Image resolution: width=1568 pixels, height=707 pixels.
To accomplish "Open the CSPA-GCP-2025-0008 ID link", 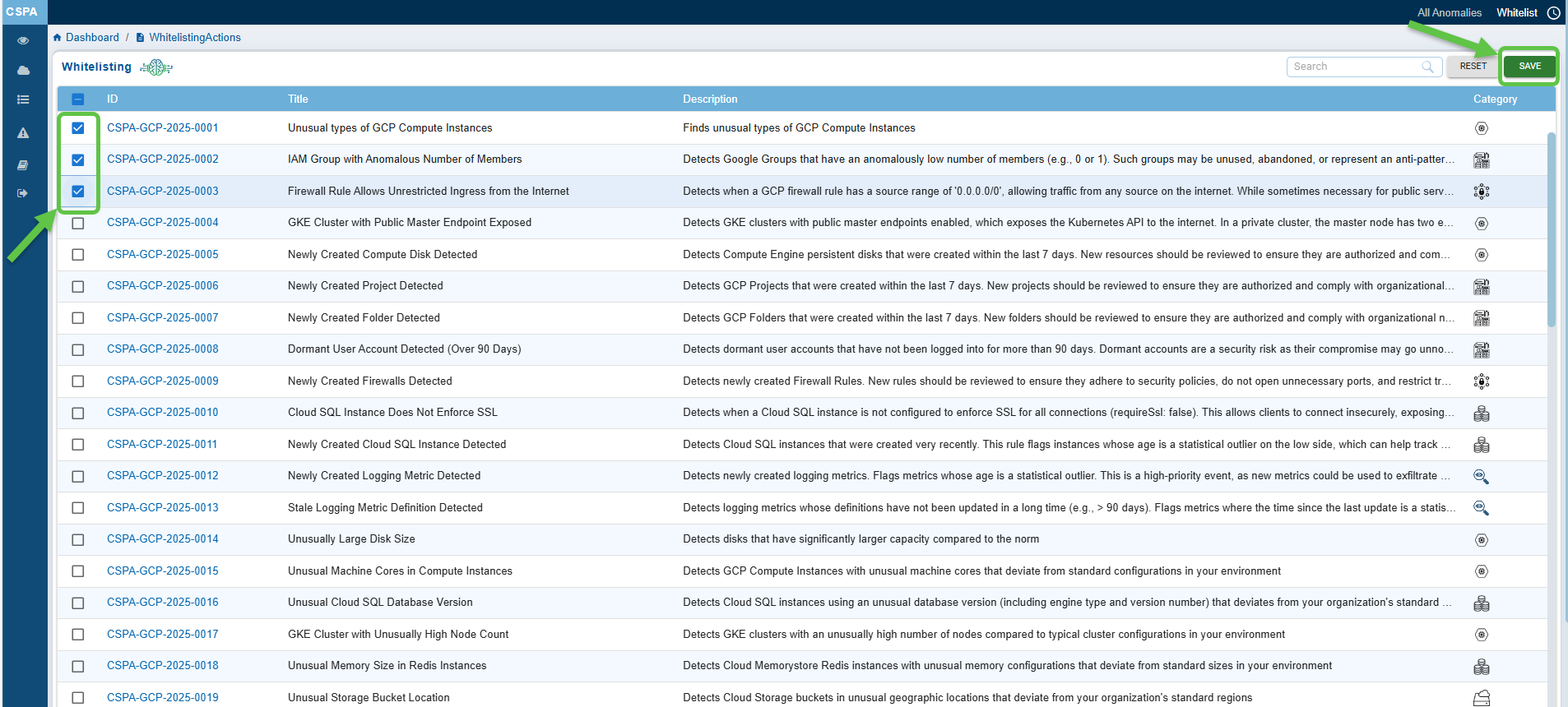I will coord(163,349).
